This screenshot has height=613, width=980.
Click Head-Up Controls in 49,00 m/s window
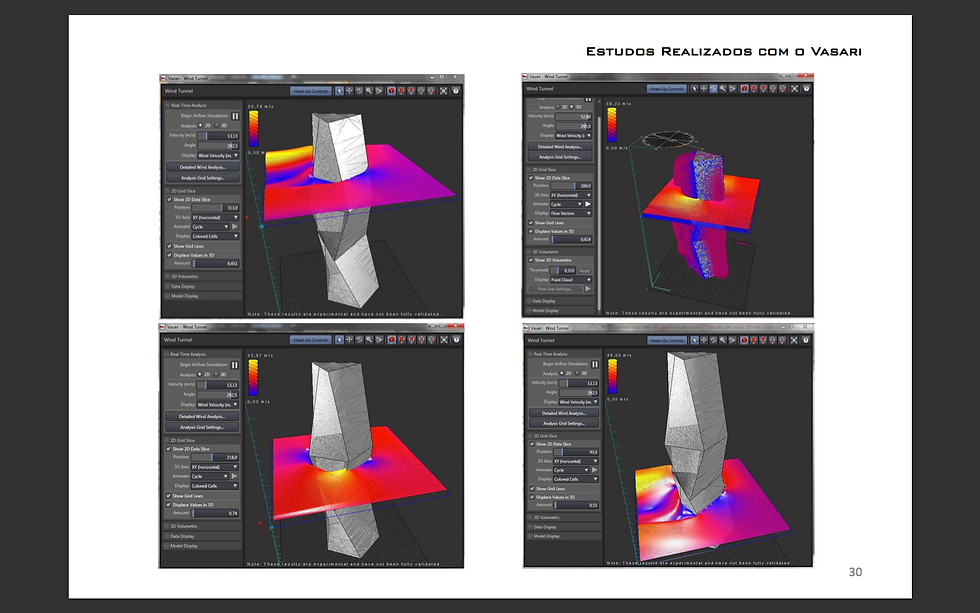click(666, 341)
